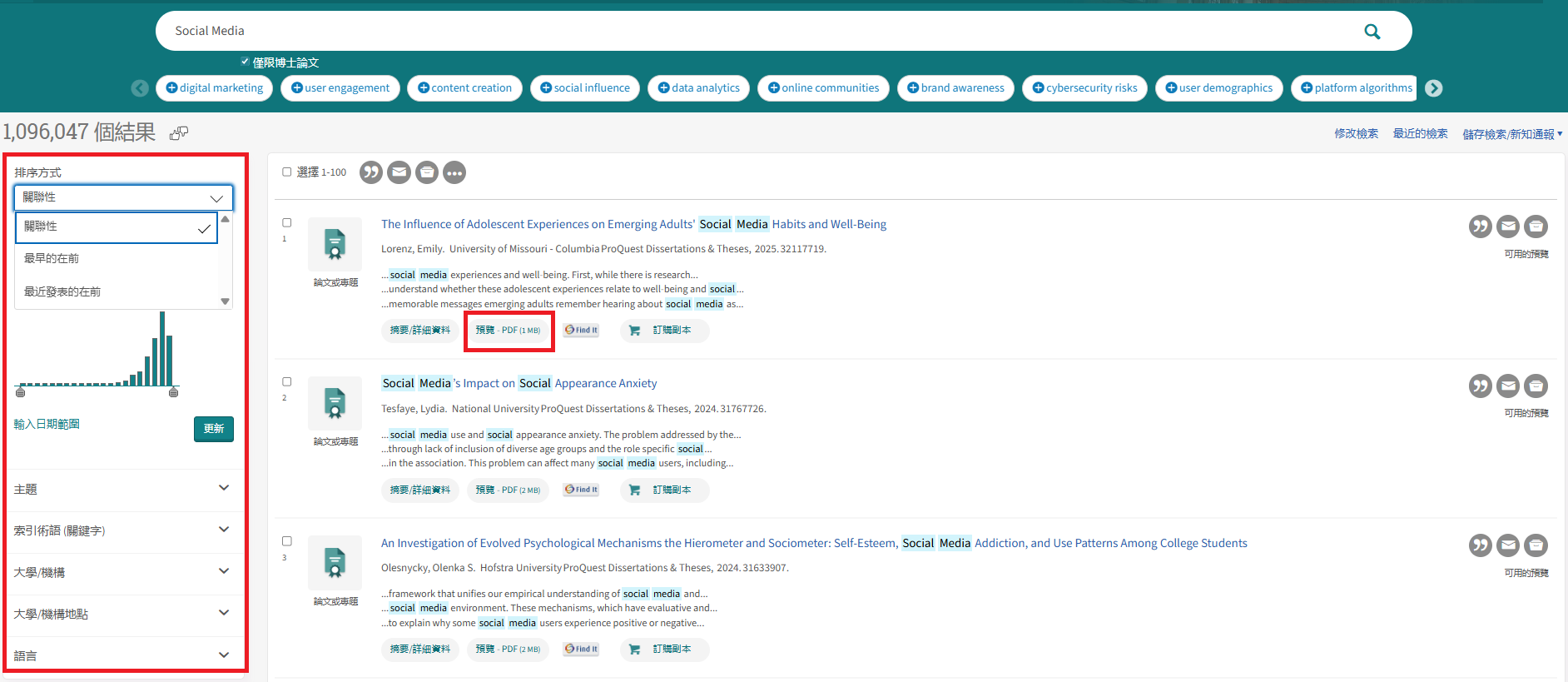Expand the 語言 filter
The height and width of the screenshot is (682, 1568).
(x=122, y=655)
